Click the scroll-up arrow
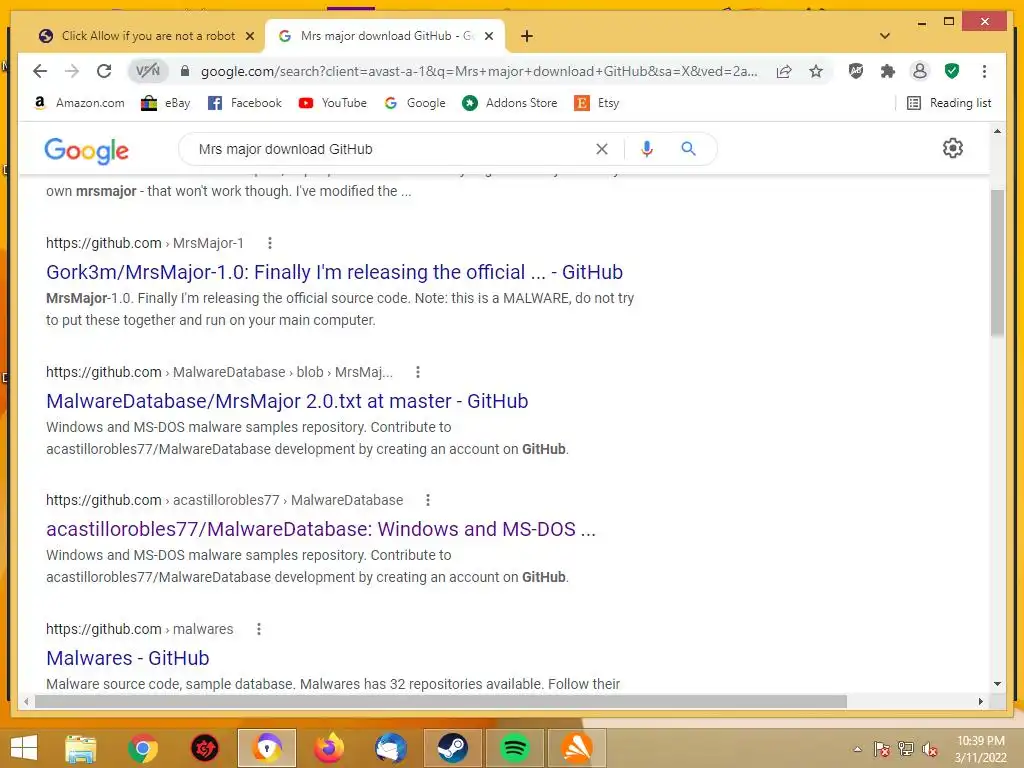The image size is (1024, 768). click(x=997, y=131)
